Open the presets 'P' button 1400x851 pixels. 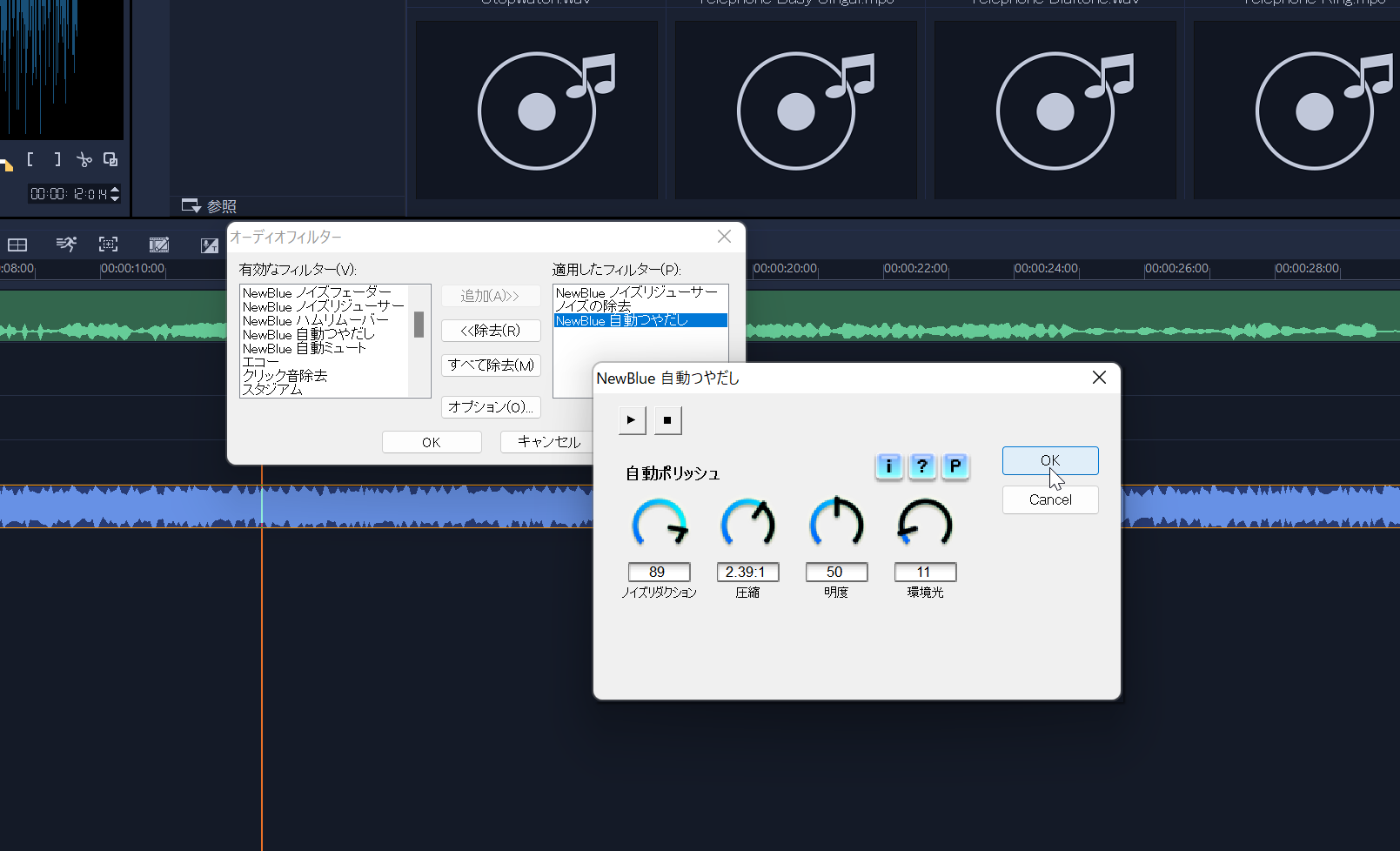pyautogui.click(x=955, y=466)
